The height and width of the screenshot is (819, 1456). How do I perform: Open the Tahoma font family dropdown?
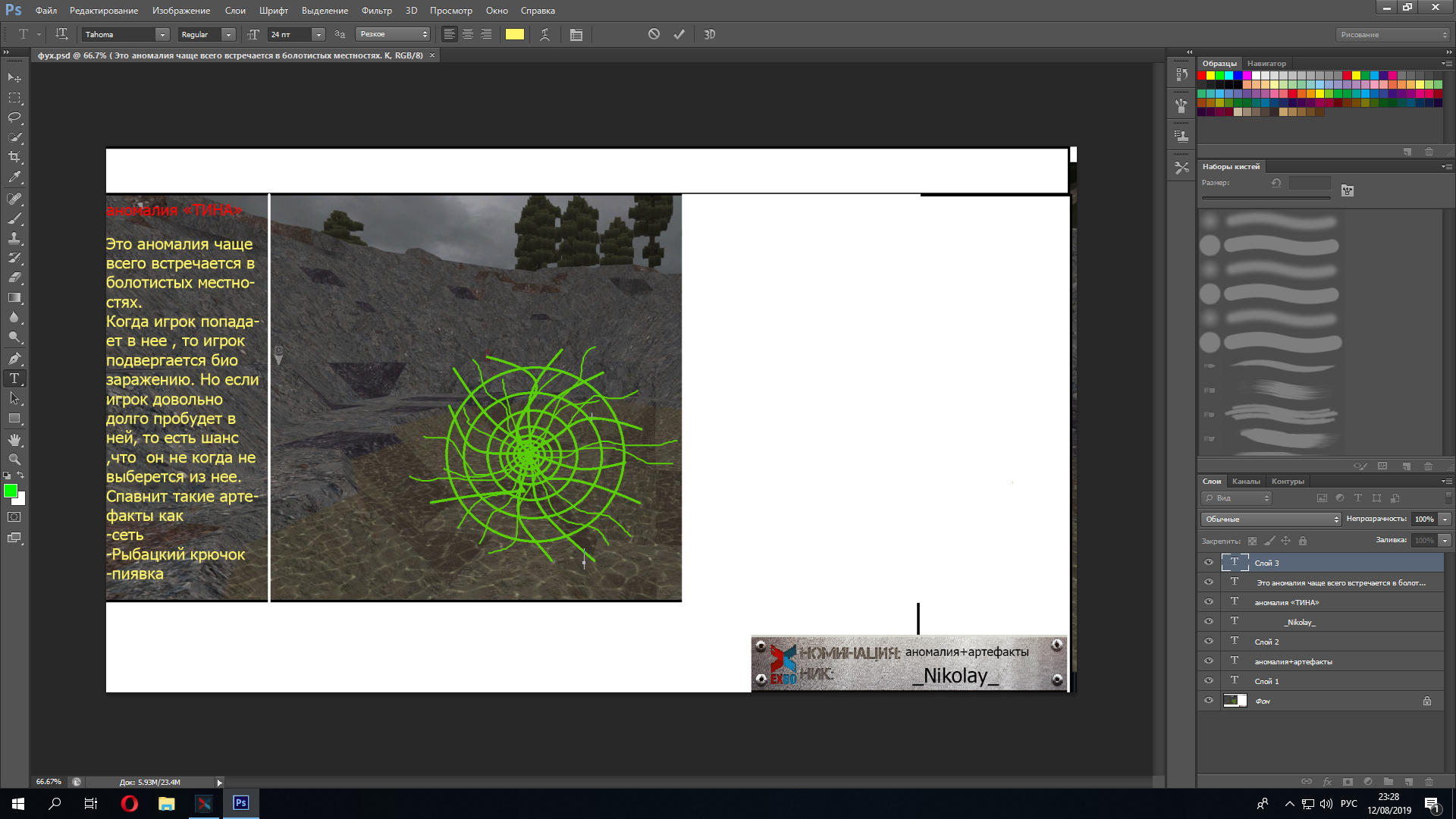pyautogui.click(x=162, y=34)
